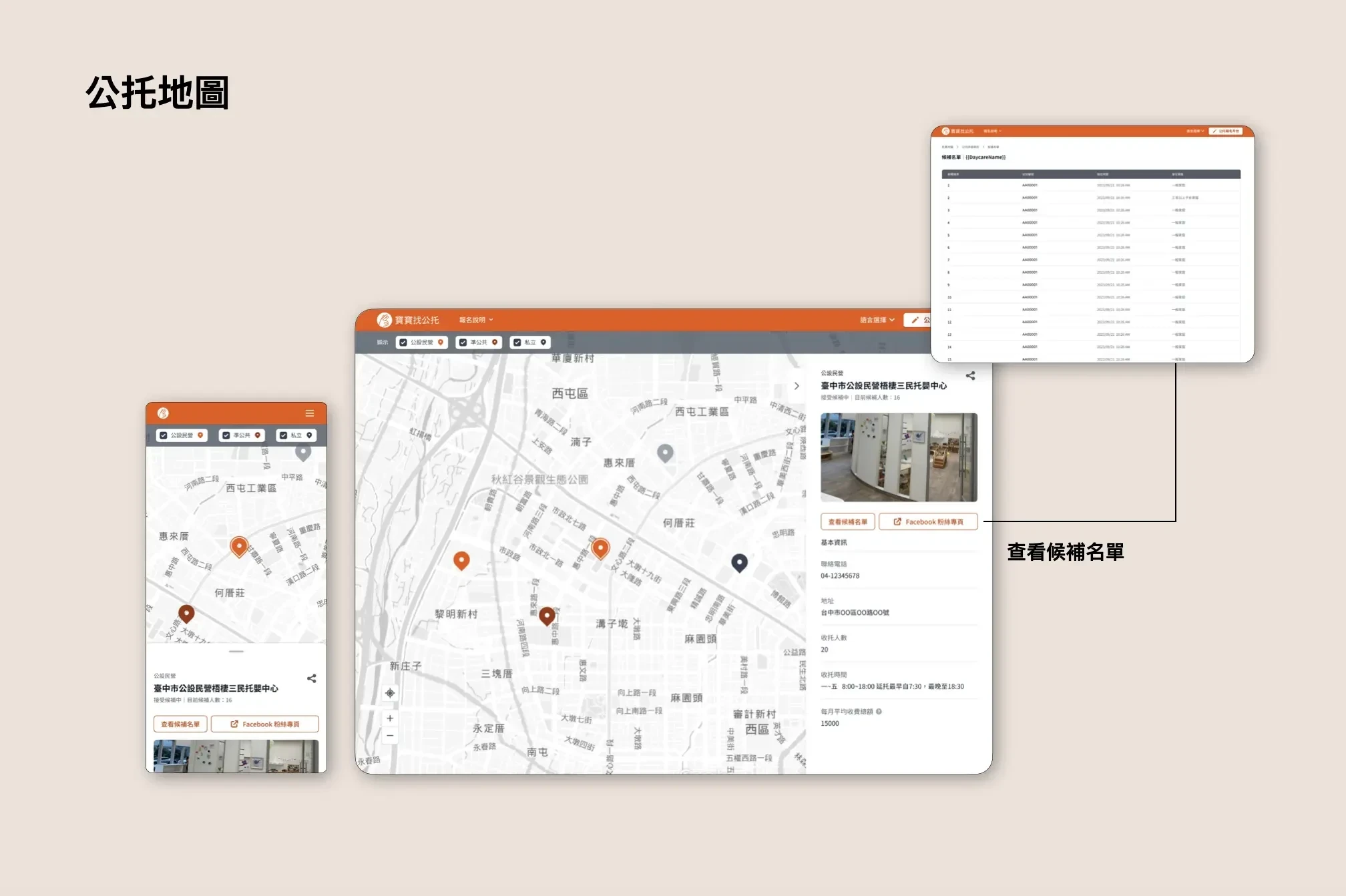Uncheck the 準公共 filter checkbox
This screenshot has width=1346, height=896.
tap(463, 343)
